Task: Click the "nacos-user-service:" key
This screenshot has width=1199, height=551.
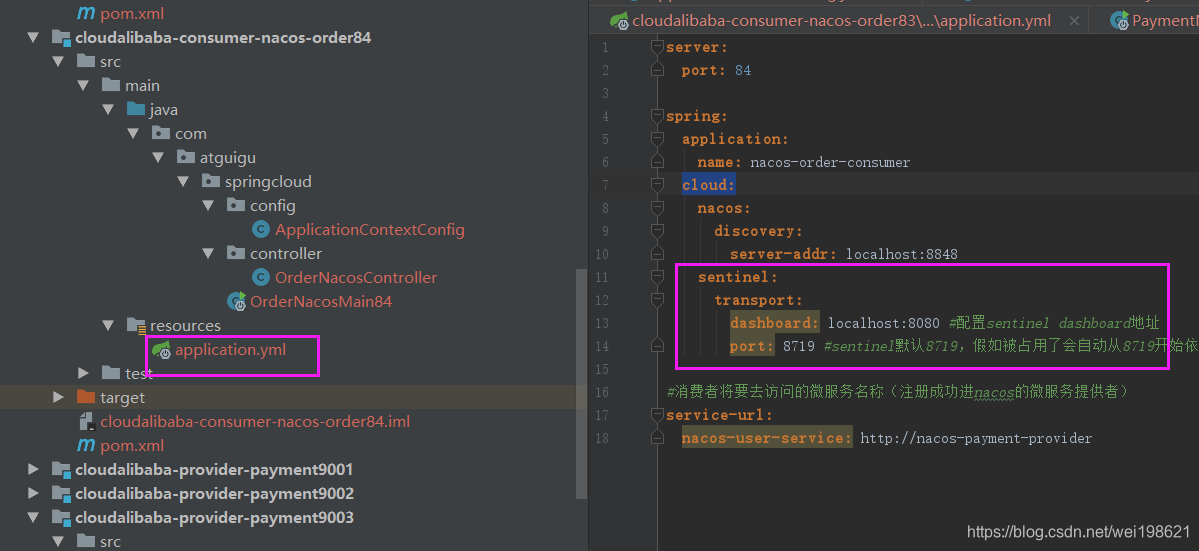Action: point(766,439)
